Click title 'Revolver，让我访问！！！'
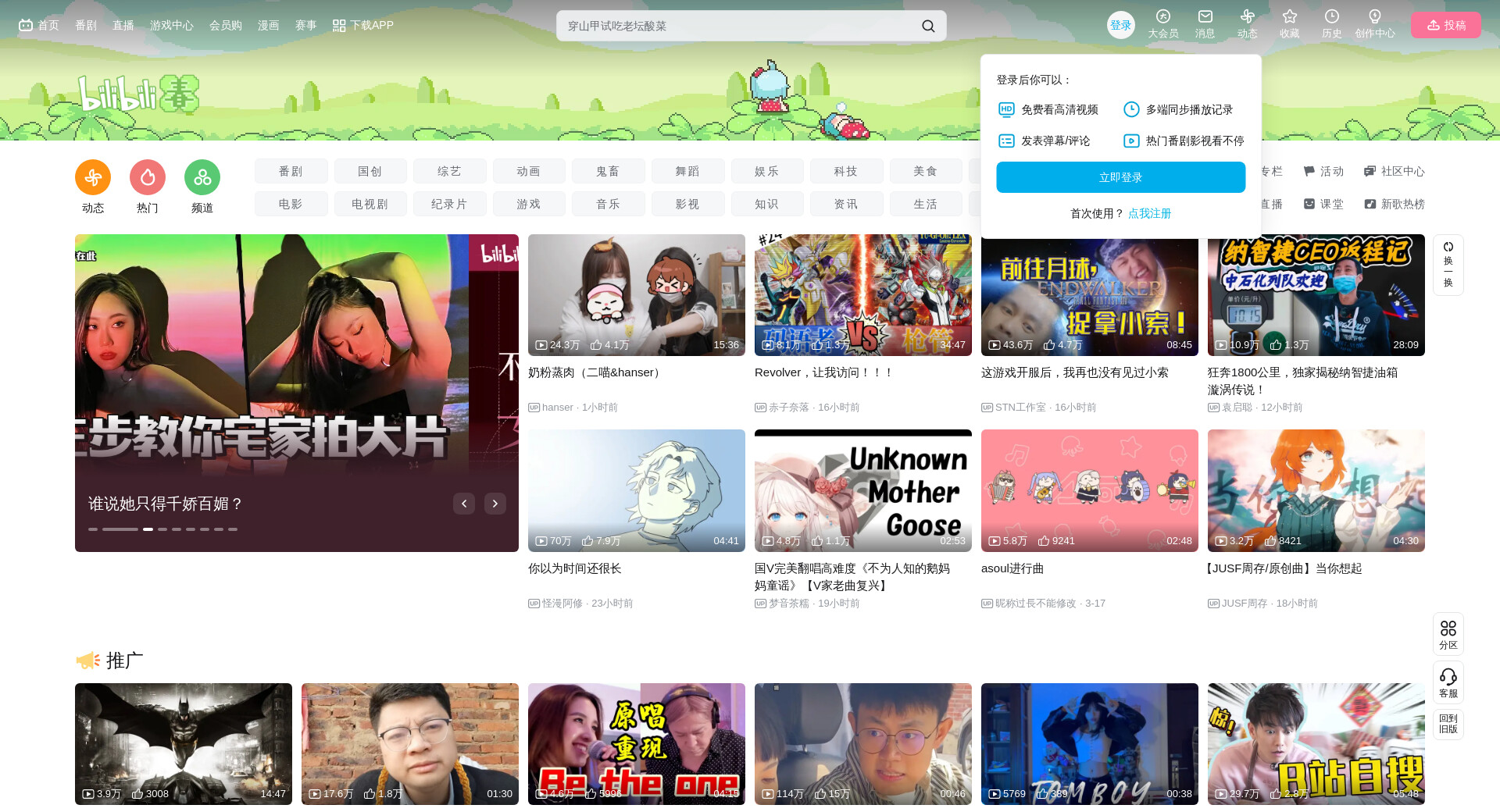The height and width of the screenshot is (812, 1500). (824, 372)
